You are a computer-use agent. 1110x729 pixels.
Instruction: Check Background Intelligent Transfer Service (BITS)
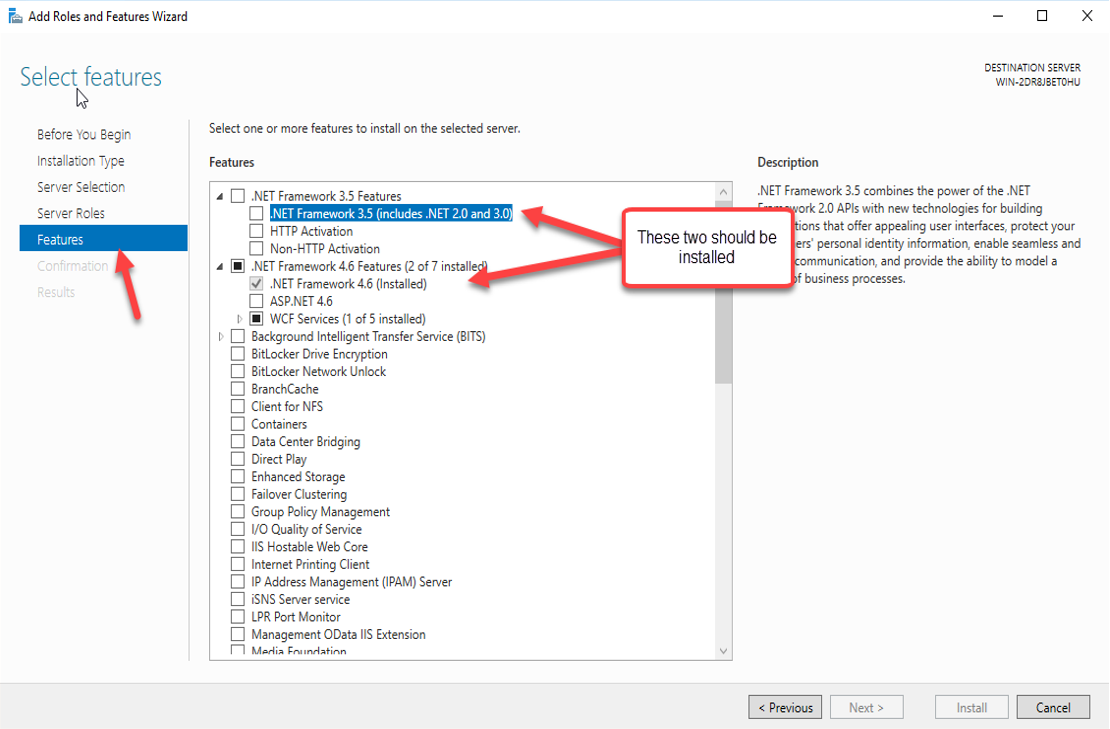(x=238, y=336)
